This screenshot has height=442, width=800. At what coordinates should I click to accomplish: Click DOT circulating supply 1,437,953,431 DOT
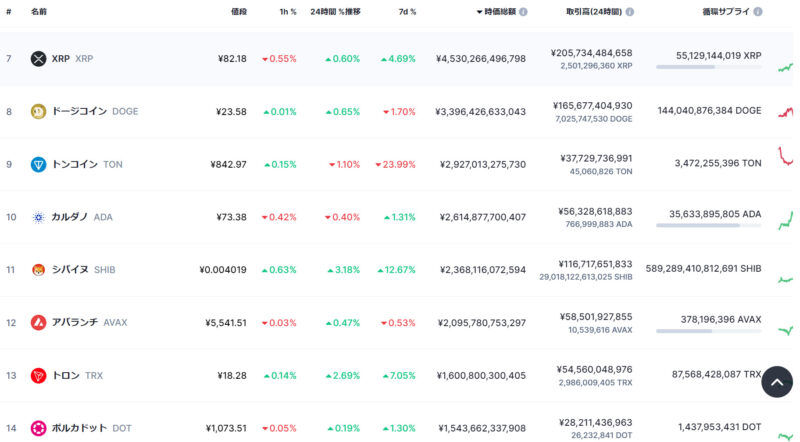point(719,427)
